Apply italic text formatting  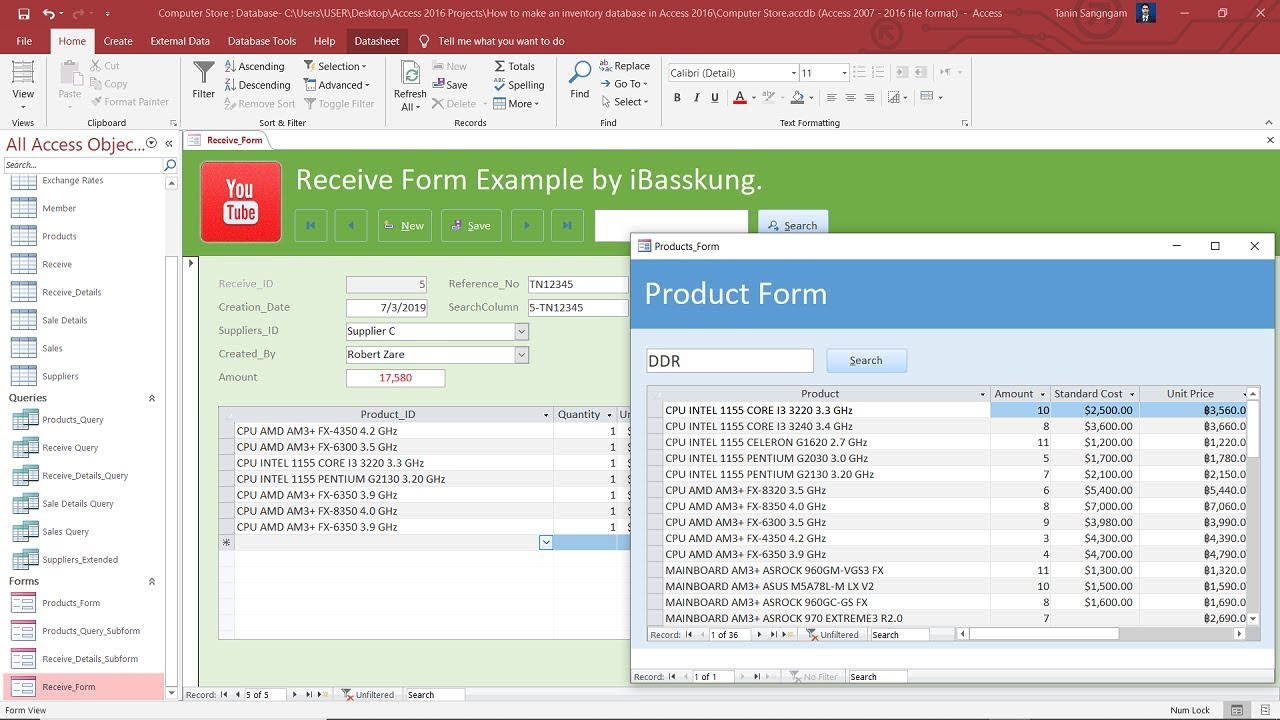696,98
